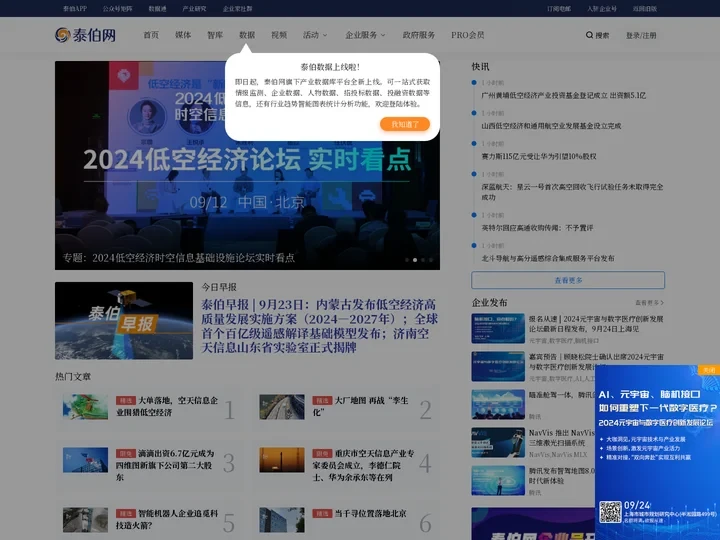Open news 北斗导航与高分遥感综合集成服务平台发布
The image size is (720, 540).
click(x=548, y=259)
